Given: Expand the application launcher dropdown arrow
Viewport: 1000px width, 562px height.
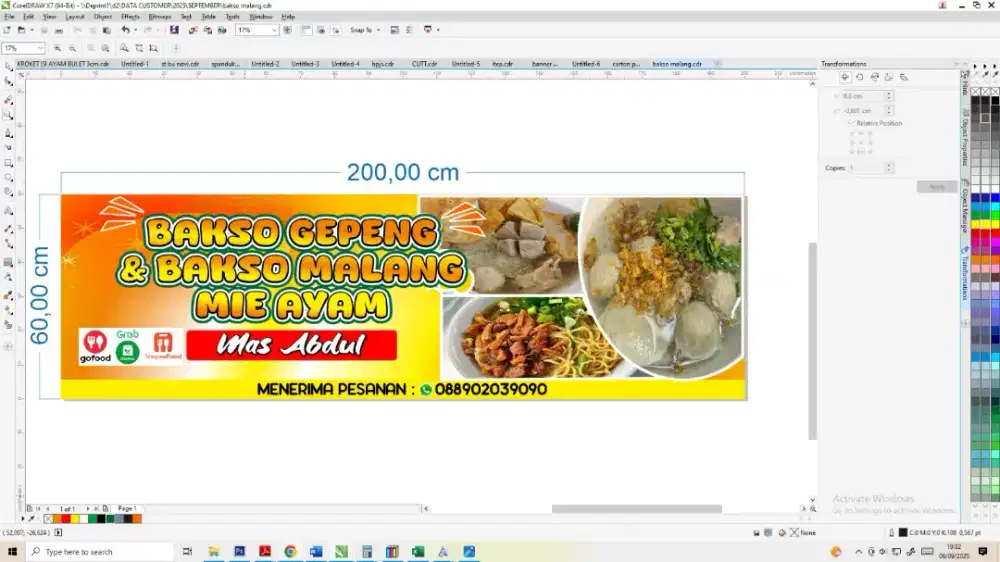Looking at the screenshot, I should 438,30.
